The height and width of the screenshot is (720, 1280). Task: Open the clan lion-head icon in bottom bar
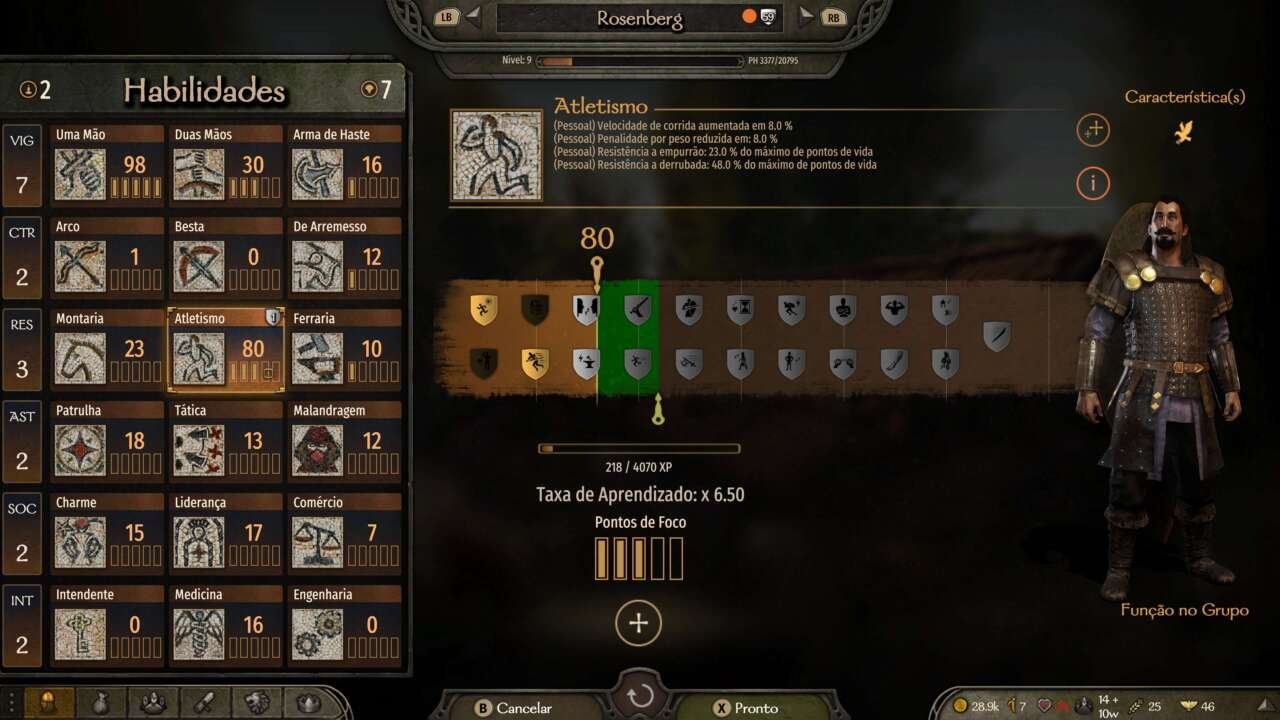coord(256,703)
